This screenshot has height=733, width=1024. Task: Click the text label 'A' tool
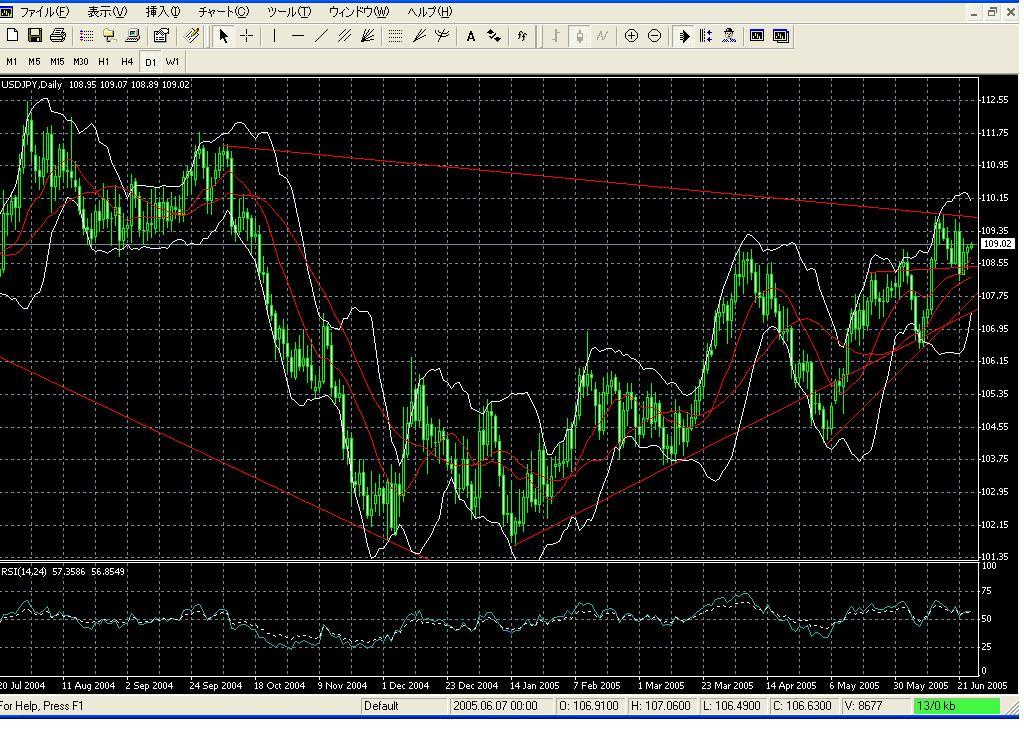[x=470, y=36]
